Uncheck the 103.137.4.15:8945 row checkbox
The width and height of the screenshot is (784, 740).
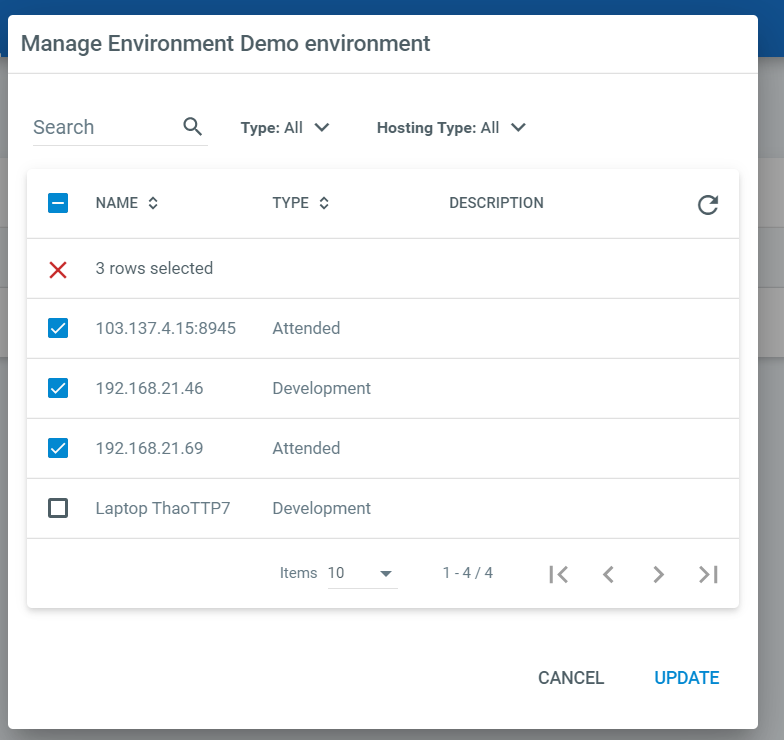click(58, 328)
